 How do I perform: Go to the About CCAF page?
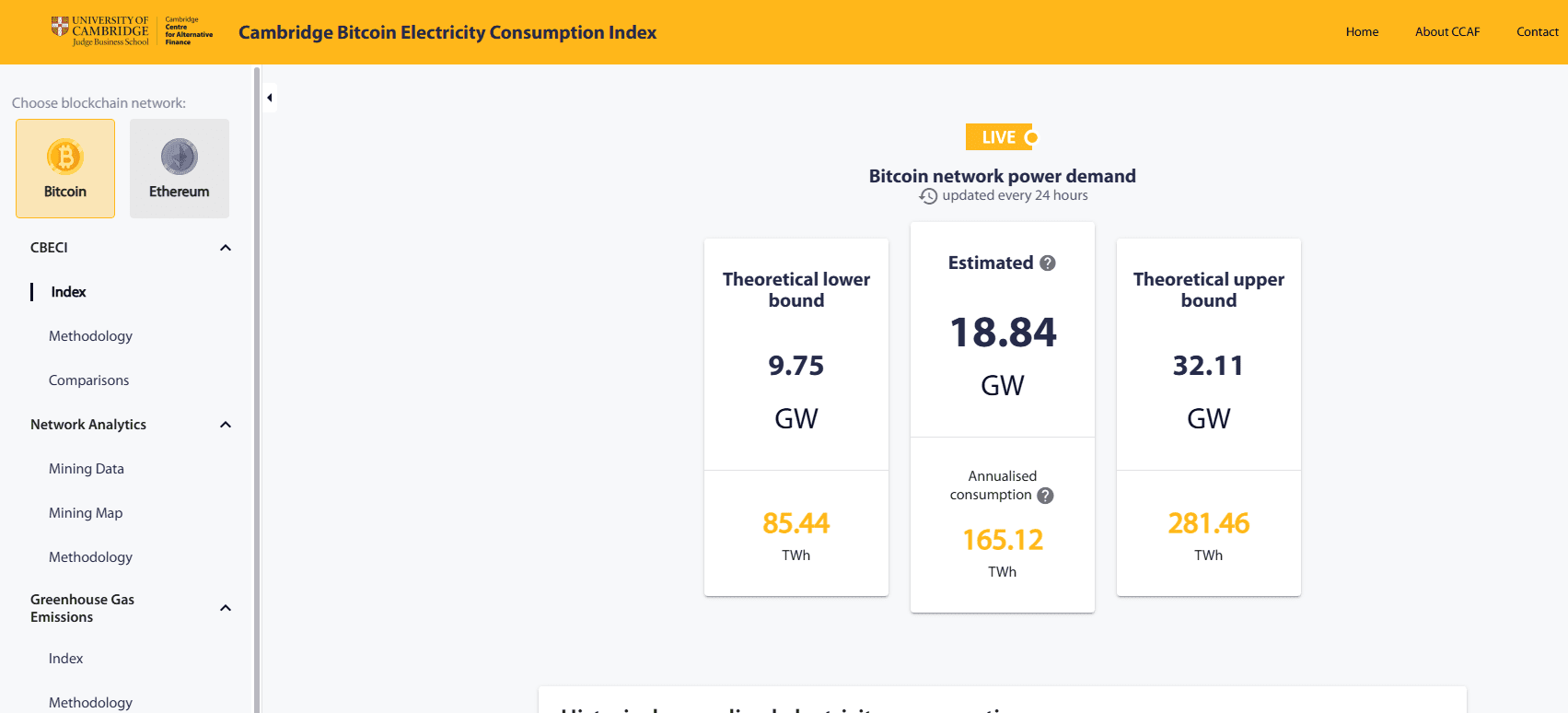pos(1447,31)
